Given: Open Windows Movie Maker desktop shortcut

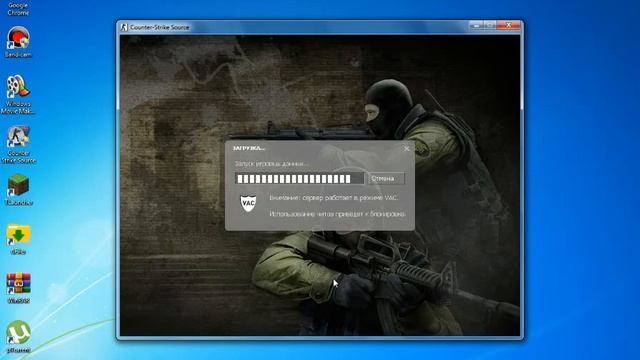Looking at the screenshot, I should tap(18, 94).
